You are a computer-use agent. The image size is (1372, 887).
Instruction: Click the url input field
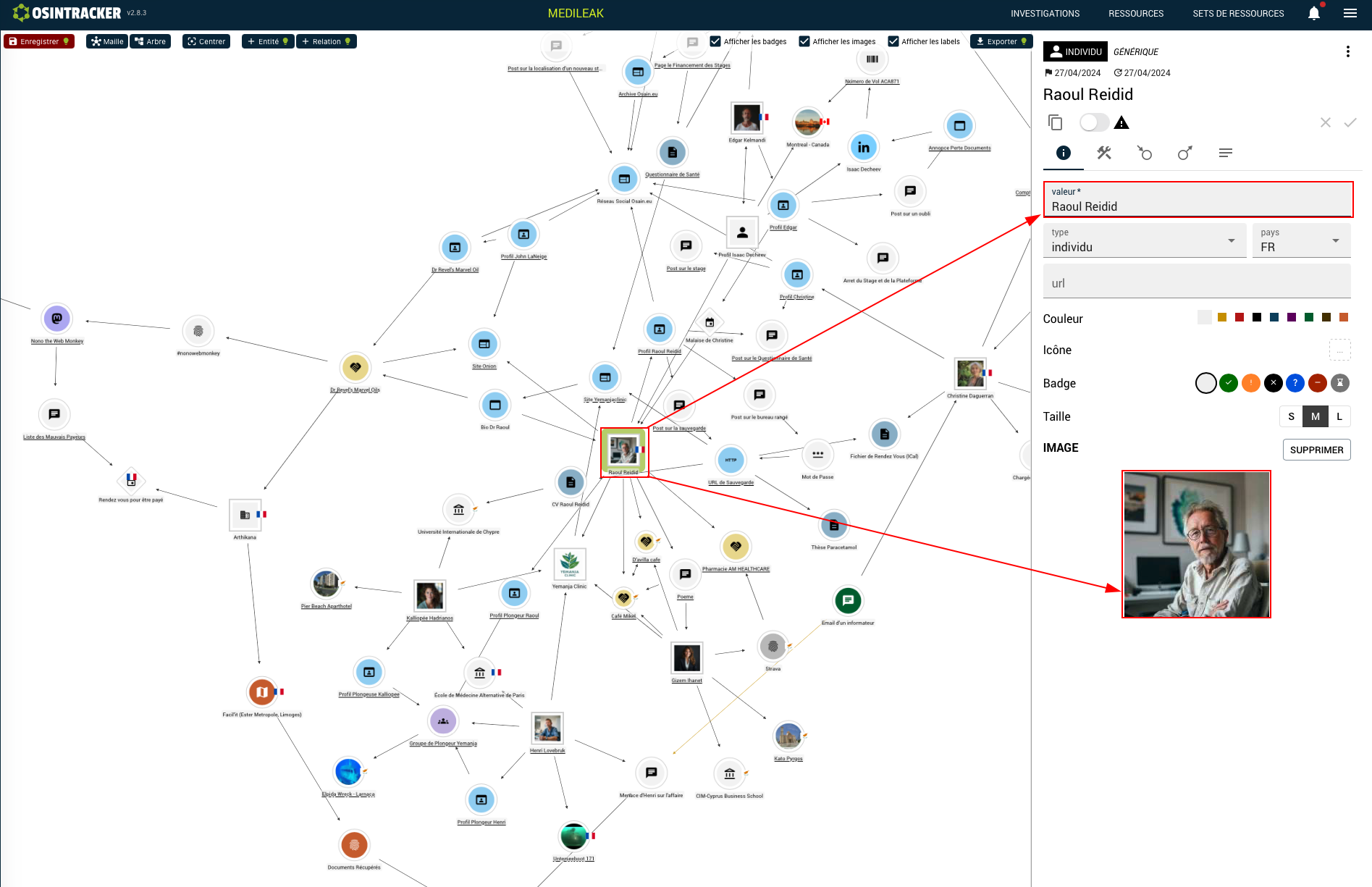(1197, 281)
